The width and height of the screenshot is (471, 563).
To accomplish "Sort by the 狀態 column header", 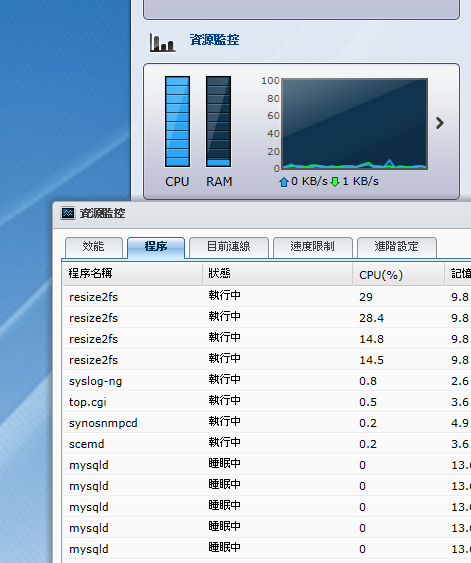I will point(278,274).
